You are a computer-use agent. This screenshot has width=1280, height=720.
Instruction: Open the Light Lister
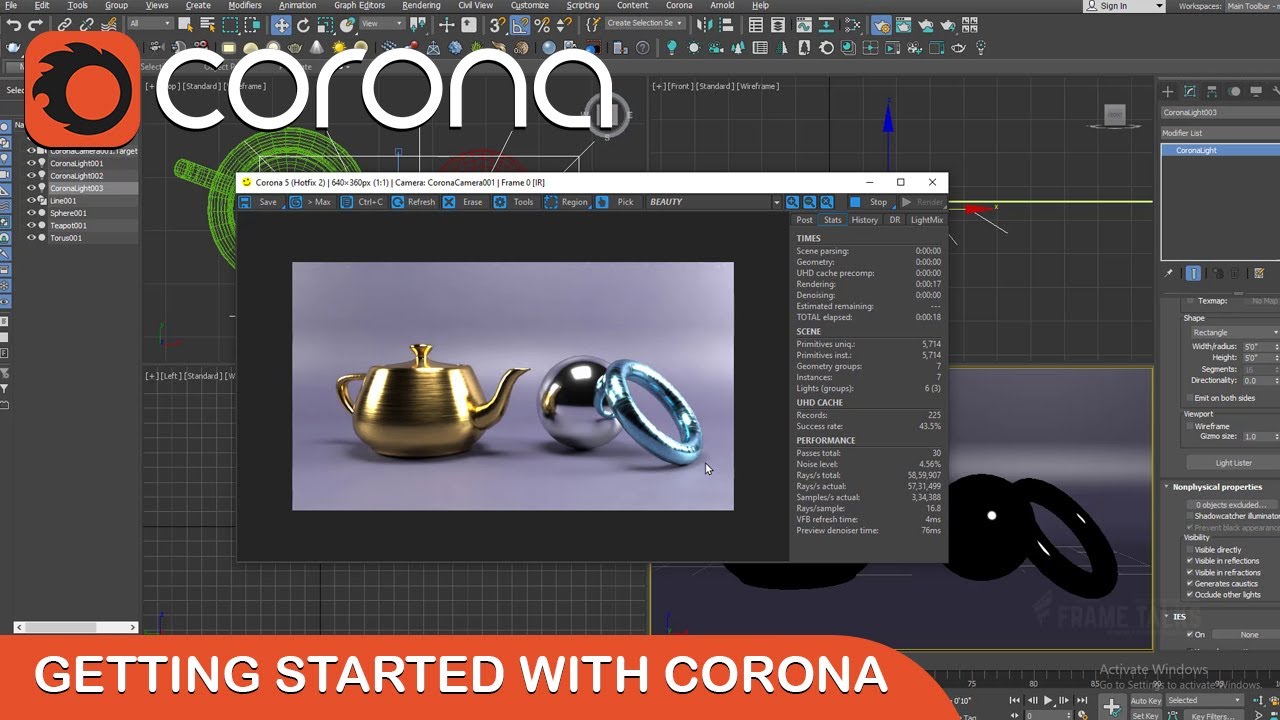pyautogui.click(x=1233, y=463)
